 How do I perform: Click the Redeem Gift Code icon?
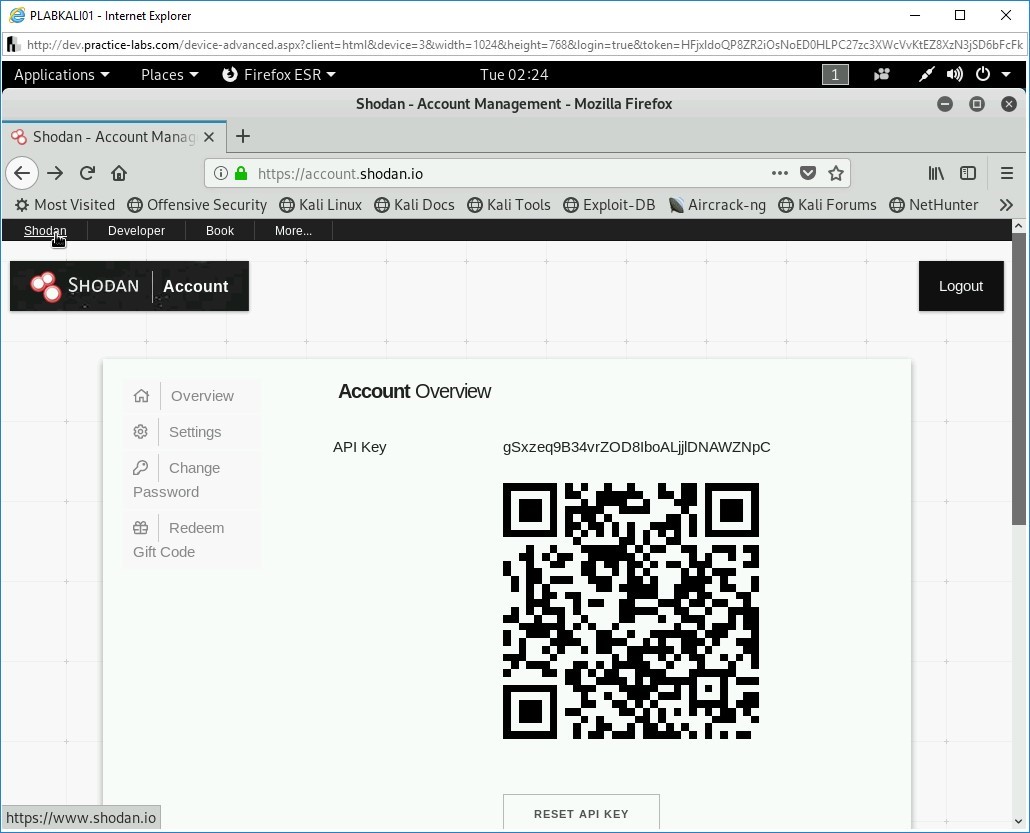tap(141, 527)
